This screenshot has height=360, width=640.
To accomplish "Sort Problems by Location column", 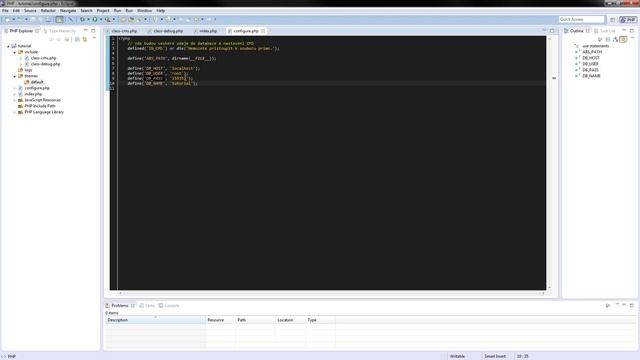I will point(290,320).
